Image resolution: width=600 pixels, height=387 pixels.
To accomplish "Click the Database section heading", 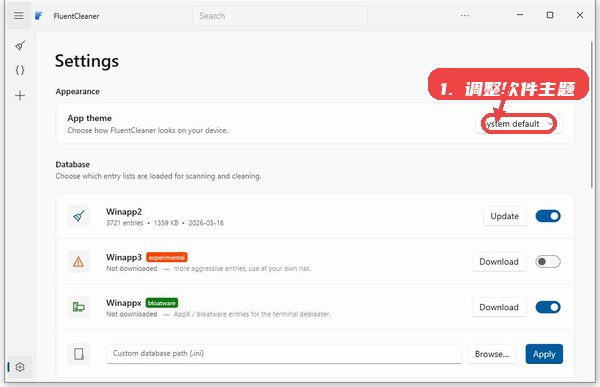I will 73,164.
